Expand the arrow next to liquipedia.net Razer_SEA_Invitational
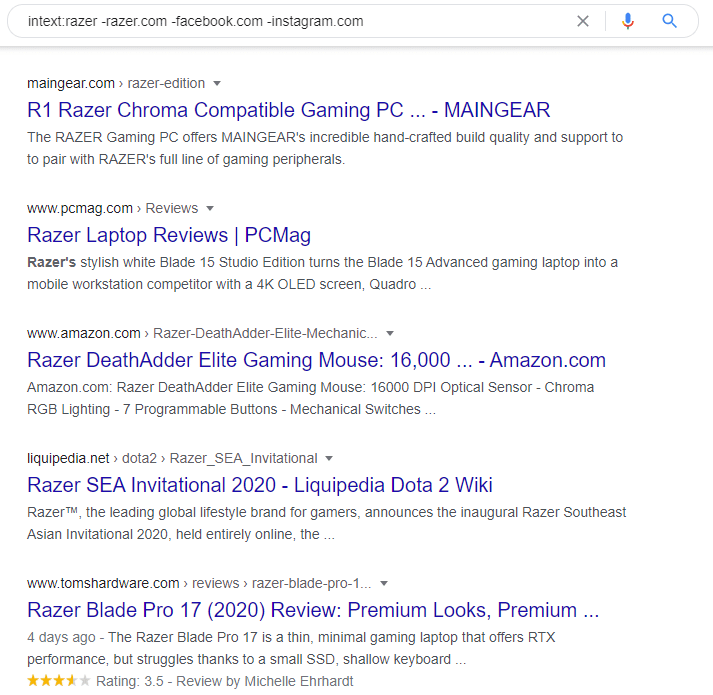Image resolution: width=713 pixels, height=695 pixels. tap(329, 458)
